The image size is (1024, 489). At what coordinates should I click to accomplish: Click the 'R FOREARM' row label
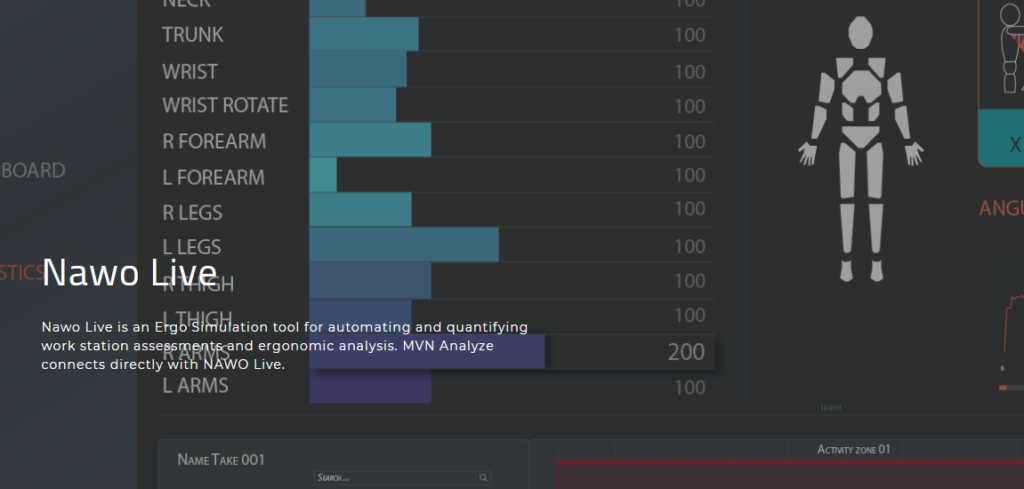tap(214, 141)
